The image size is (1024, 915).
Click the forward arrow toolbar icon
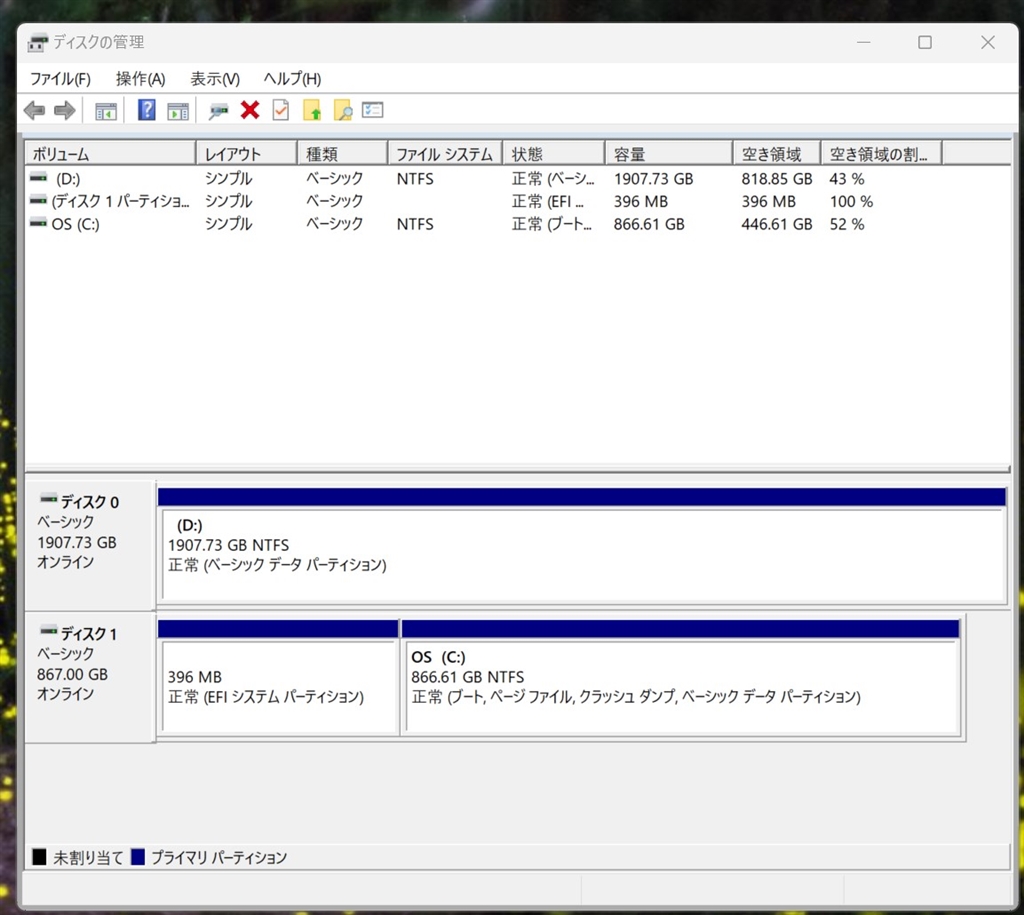pyautogui.click(x=65, y=111)
